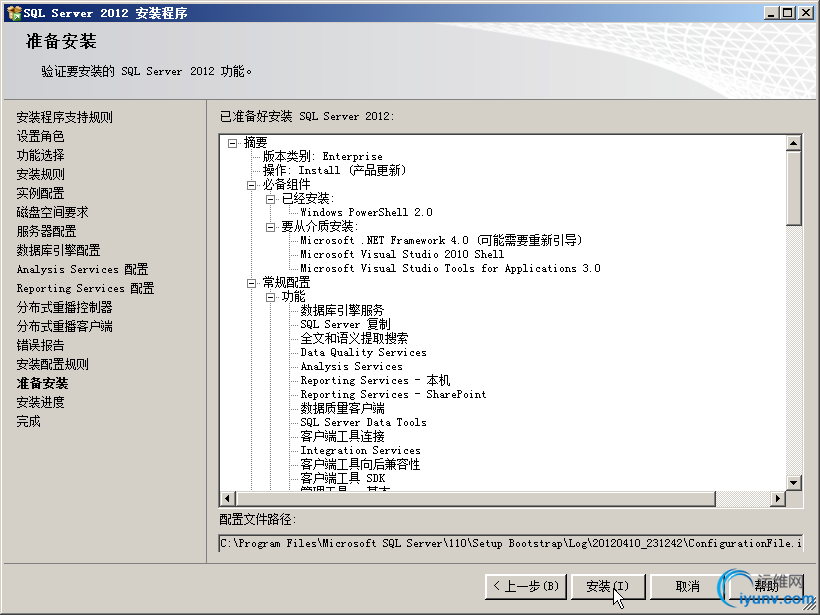The height and width of the screenshot is (615, 820).
Task: Click 实例配置 step in sidebar
Action: (40, 193)
